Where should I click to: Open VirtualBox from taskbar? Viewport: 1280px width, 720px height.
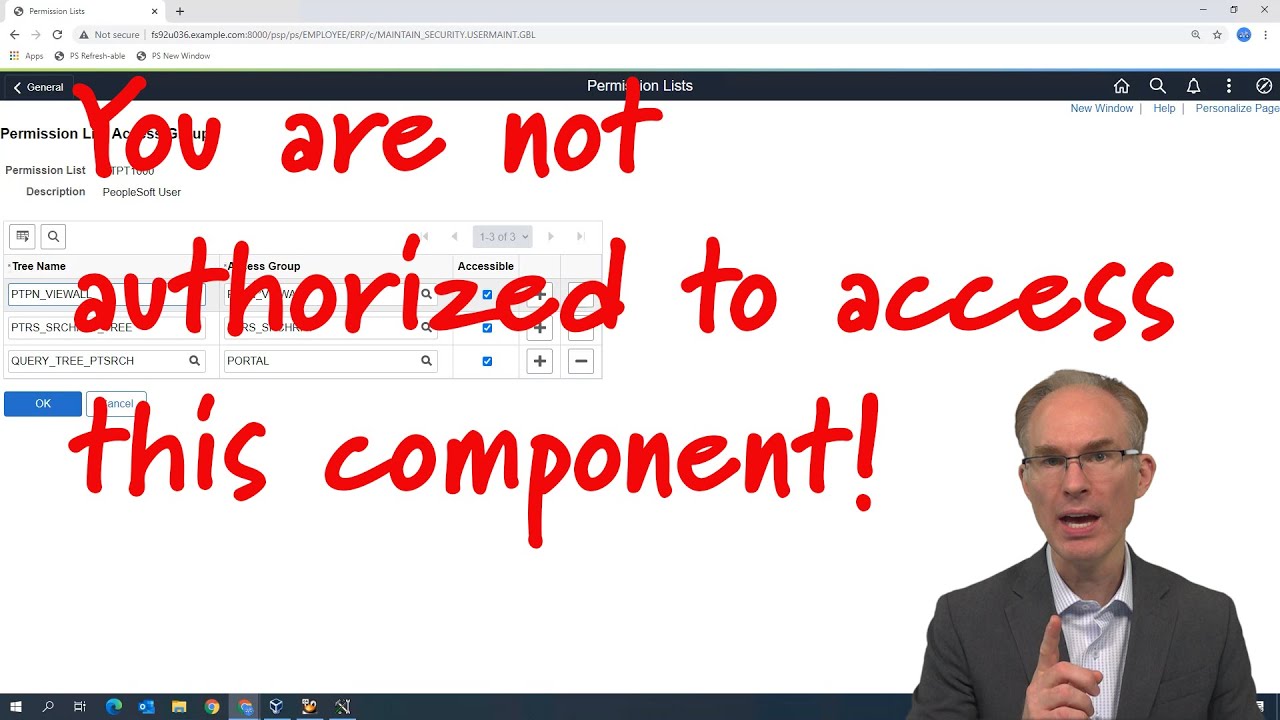pos(276,707)
